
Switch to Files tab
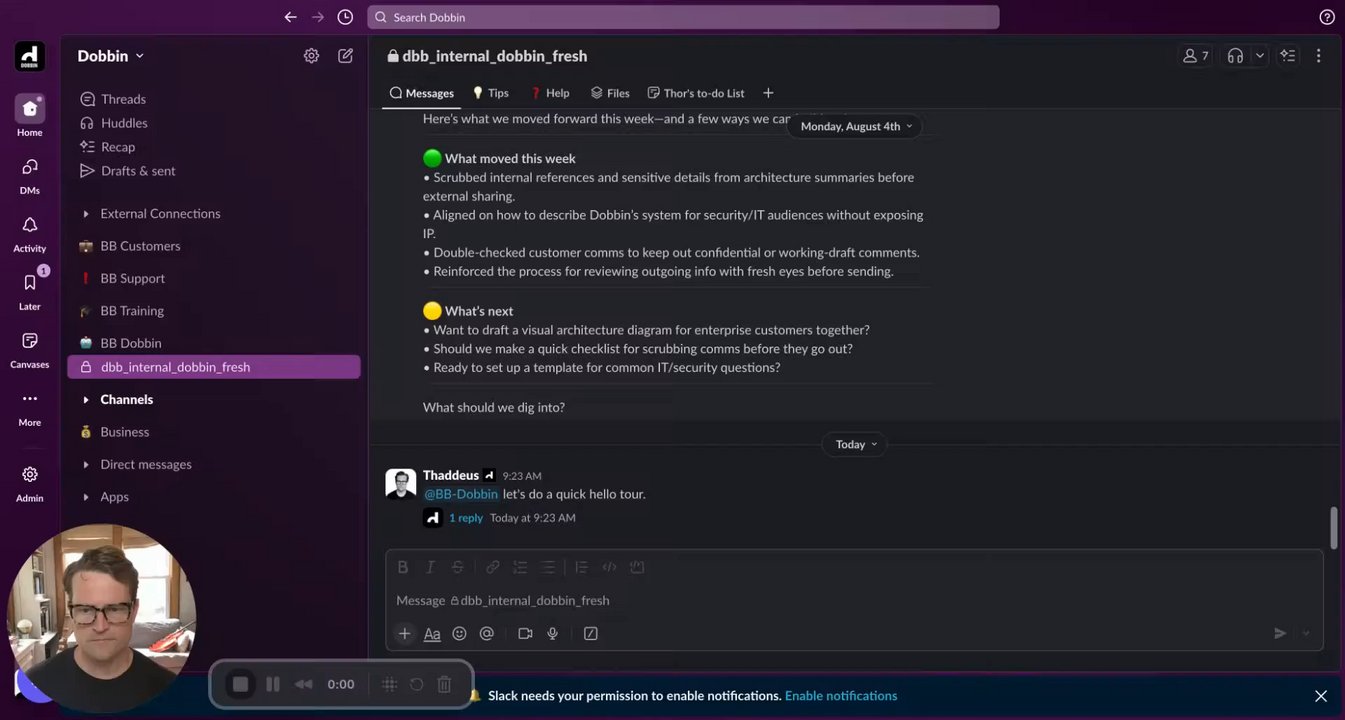[x=610, y=93]
